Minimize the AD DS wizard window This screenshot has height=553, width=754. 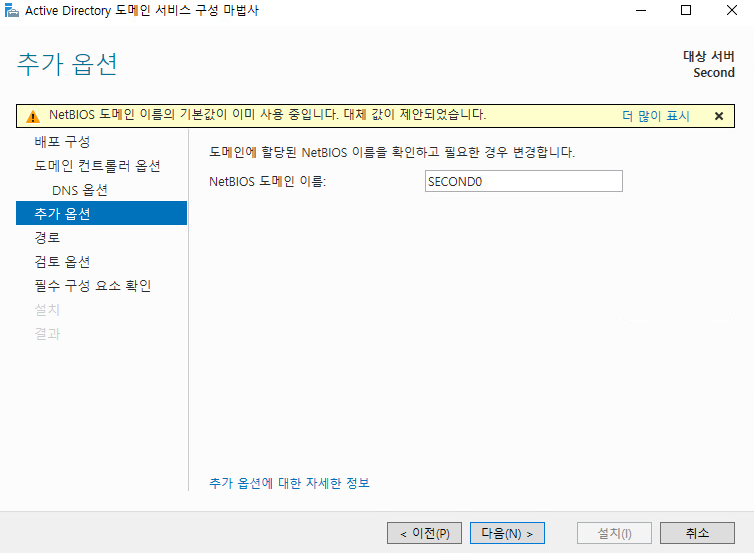click(x=641, y=10)
